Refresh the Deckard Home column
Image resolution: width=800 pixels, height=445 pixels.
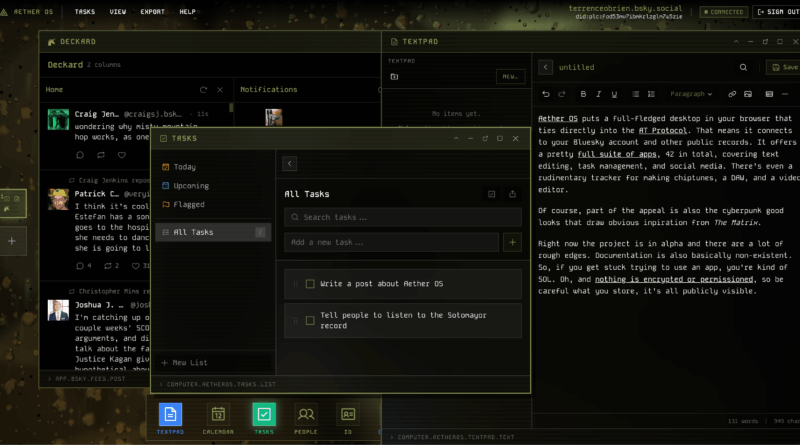204,89
